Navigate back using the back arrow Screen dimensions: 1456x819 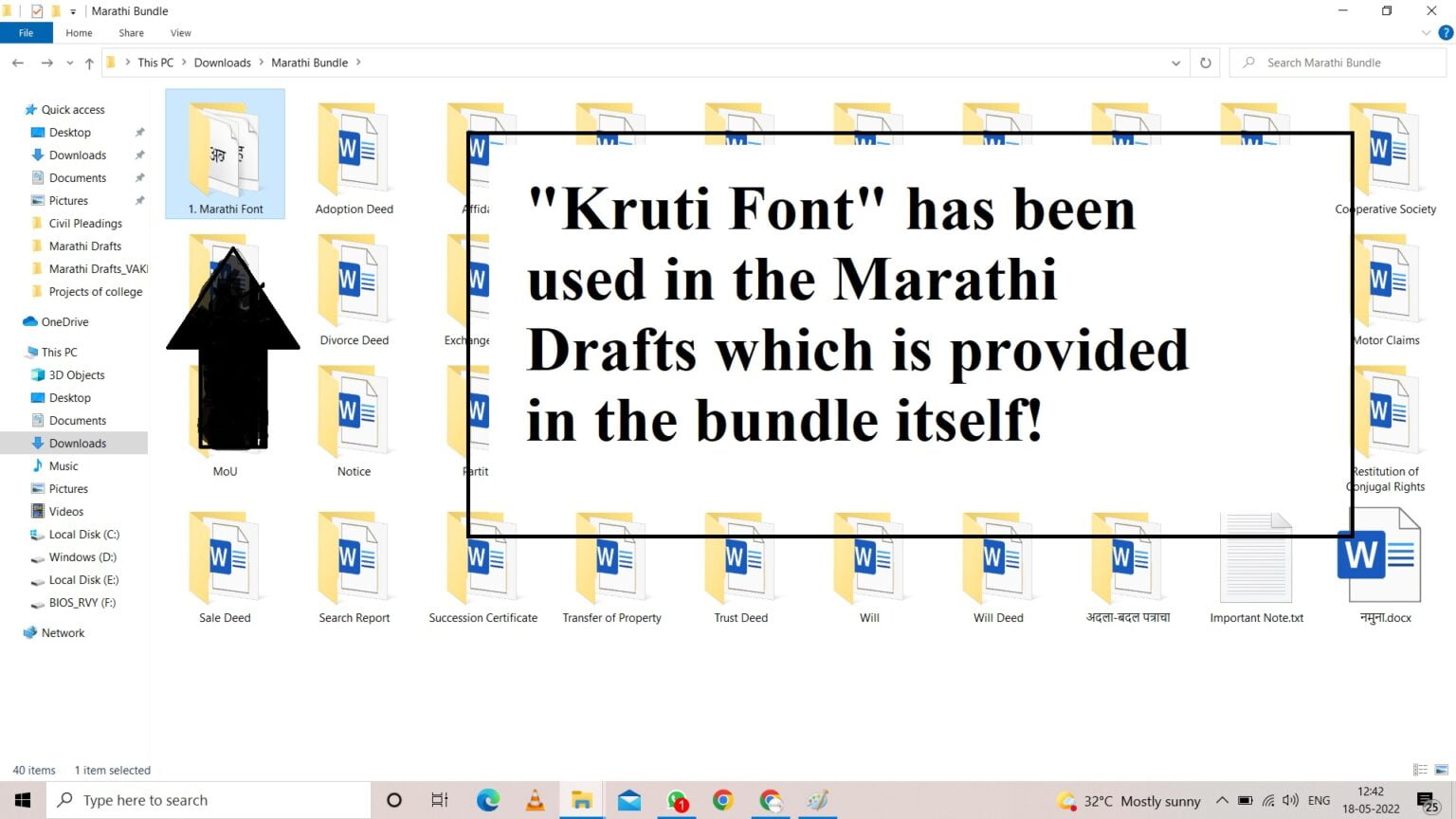tap(17, 62)
